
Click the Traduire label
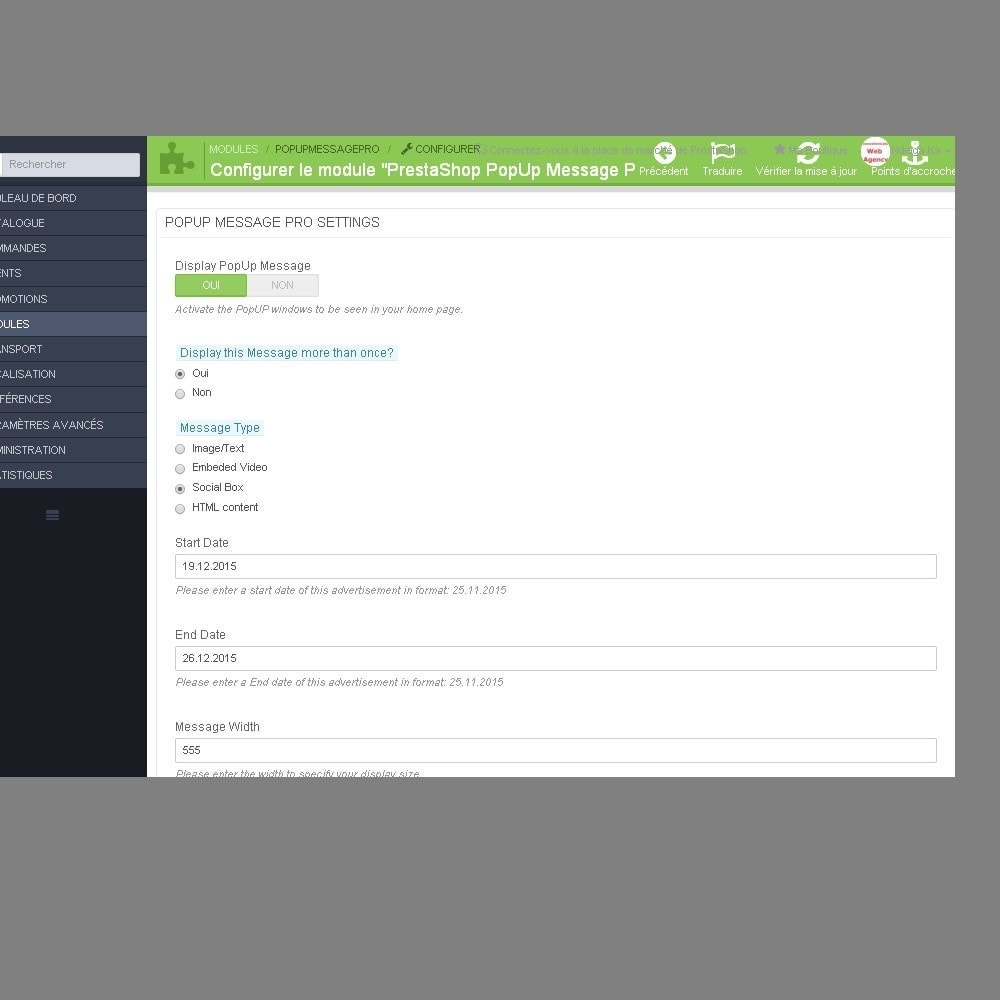click(x=722, y=171)
